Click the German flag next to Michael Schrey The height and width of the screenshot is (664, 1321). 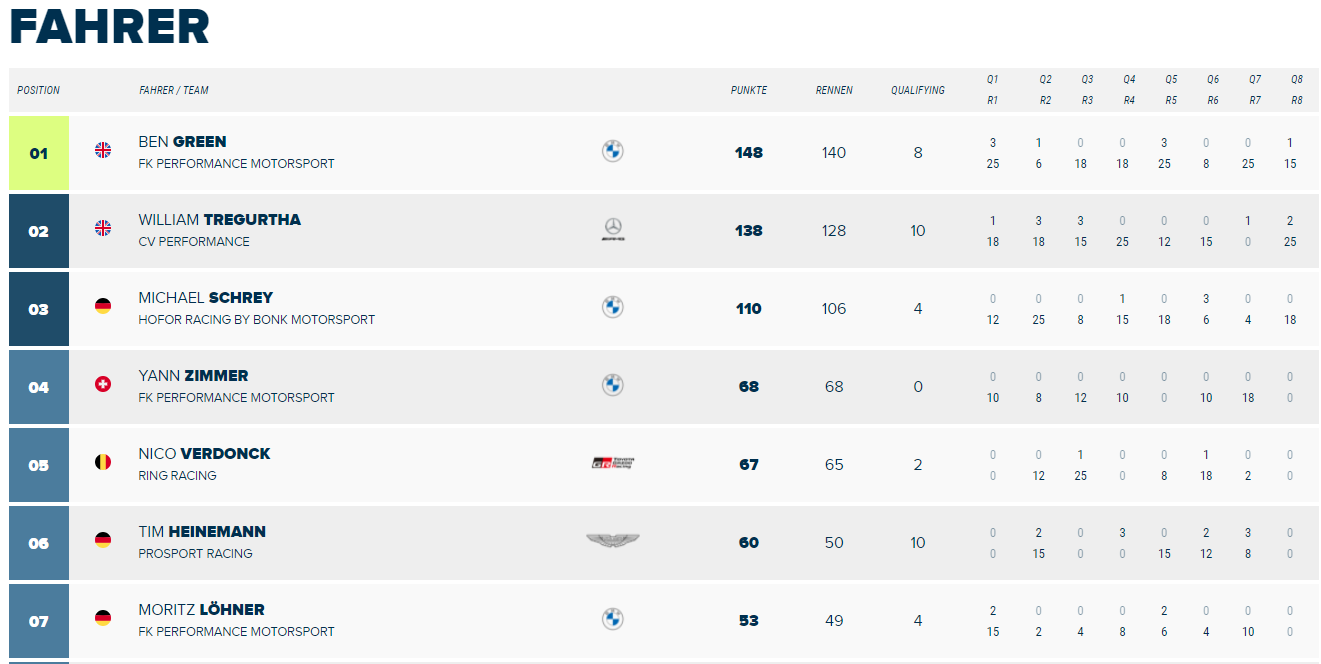(103, 306)
